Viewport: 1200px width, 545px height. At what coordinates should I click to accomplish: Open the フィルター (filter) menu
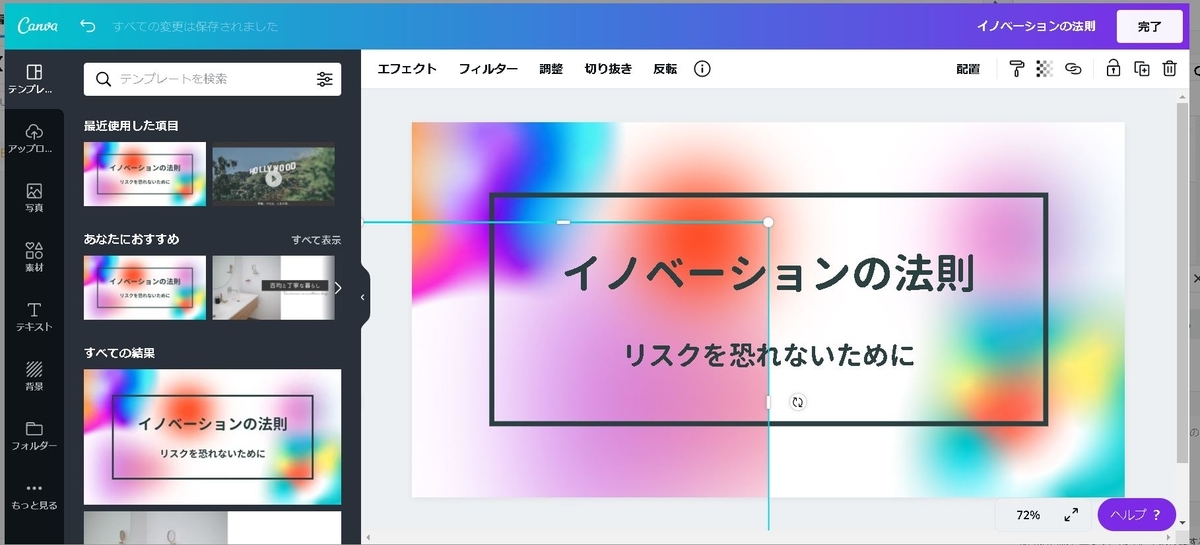coord(488,69)
